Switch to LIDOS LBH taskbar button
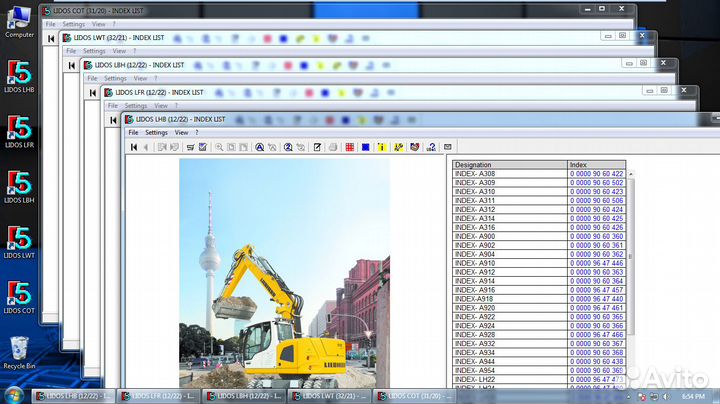The height and width of the screenshot is (404, 720). 244,396
